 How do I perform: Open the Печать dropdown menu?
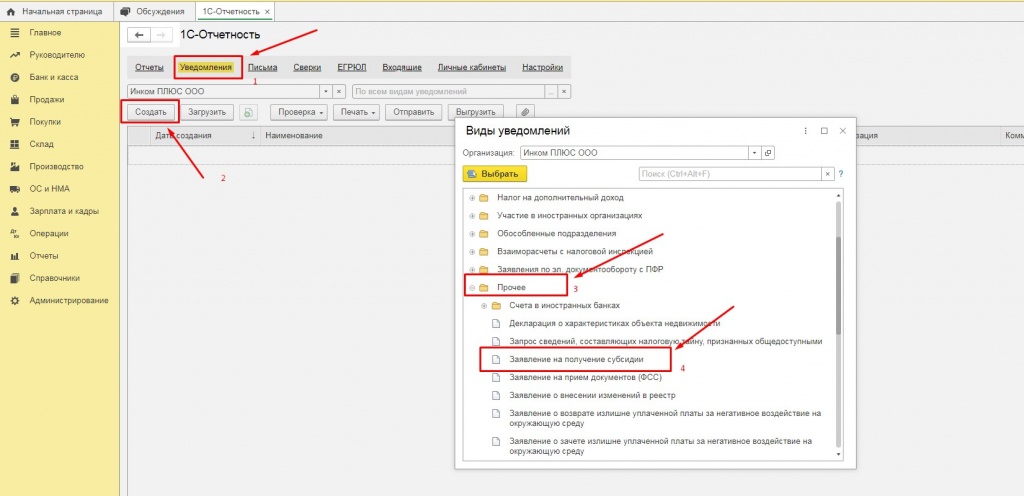coord(357,112)
